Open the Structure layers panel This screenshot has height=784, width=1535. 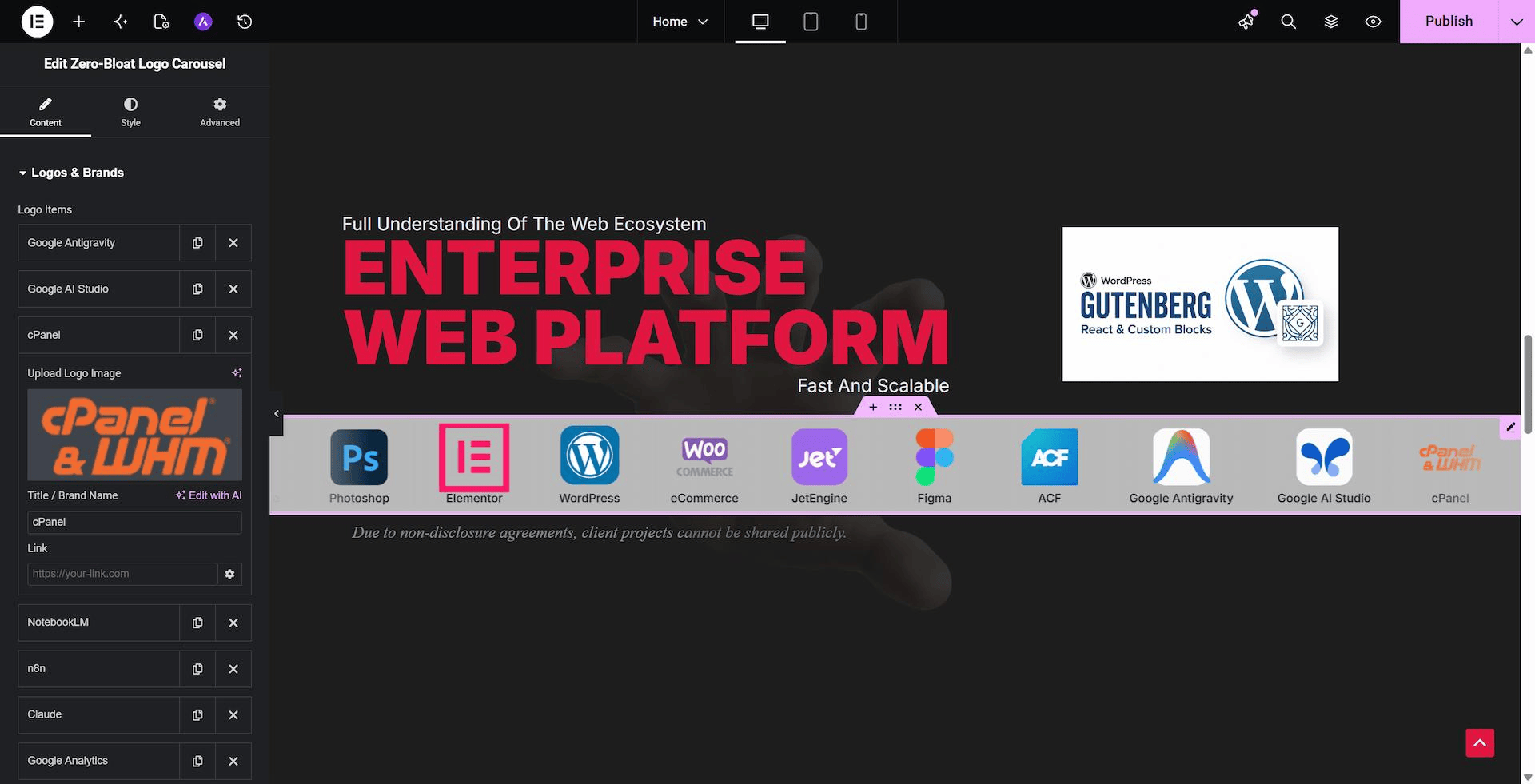[1331, 22]
